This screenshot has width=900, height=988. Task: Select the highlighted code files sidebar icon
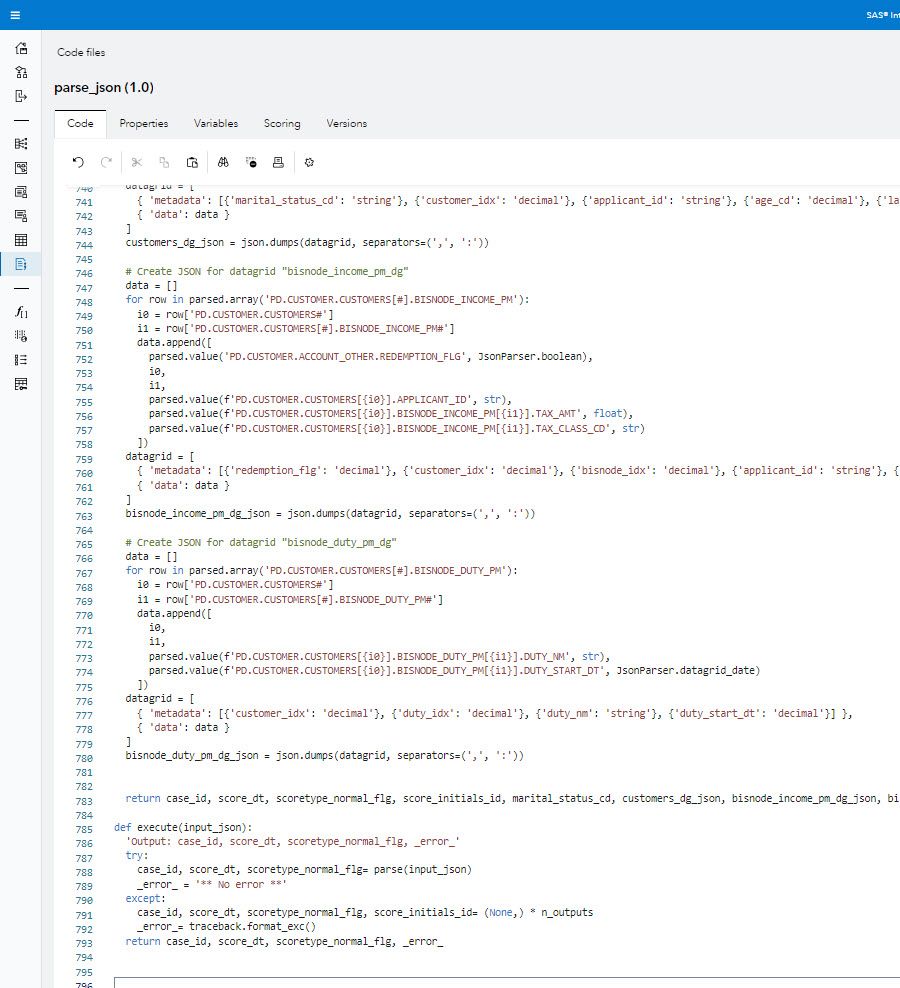point(21,264)
